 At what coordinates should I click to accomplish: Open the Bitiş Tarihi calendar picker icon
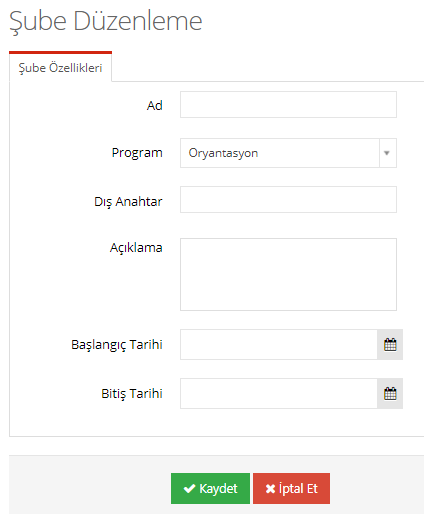pos(390,393)
